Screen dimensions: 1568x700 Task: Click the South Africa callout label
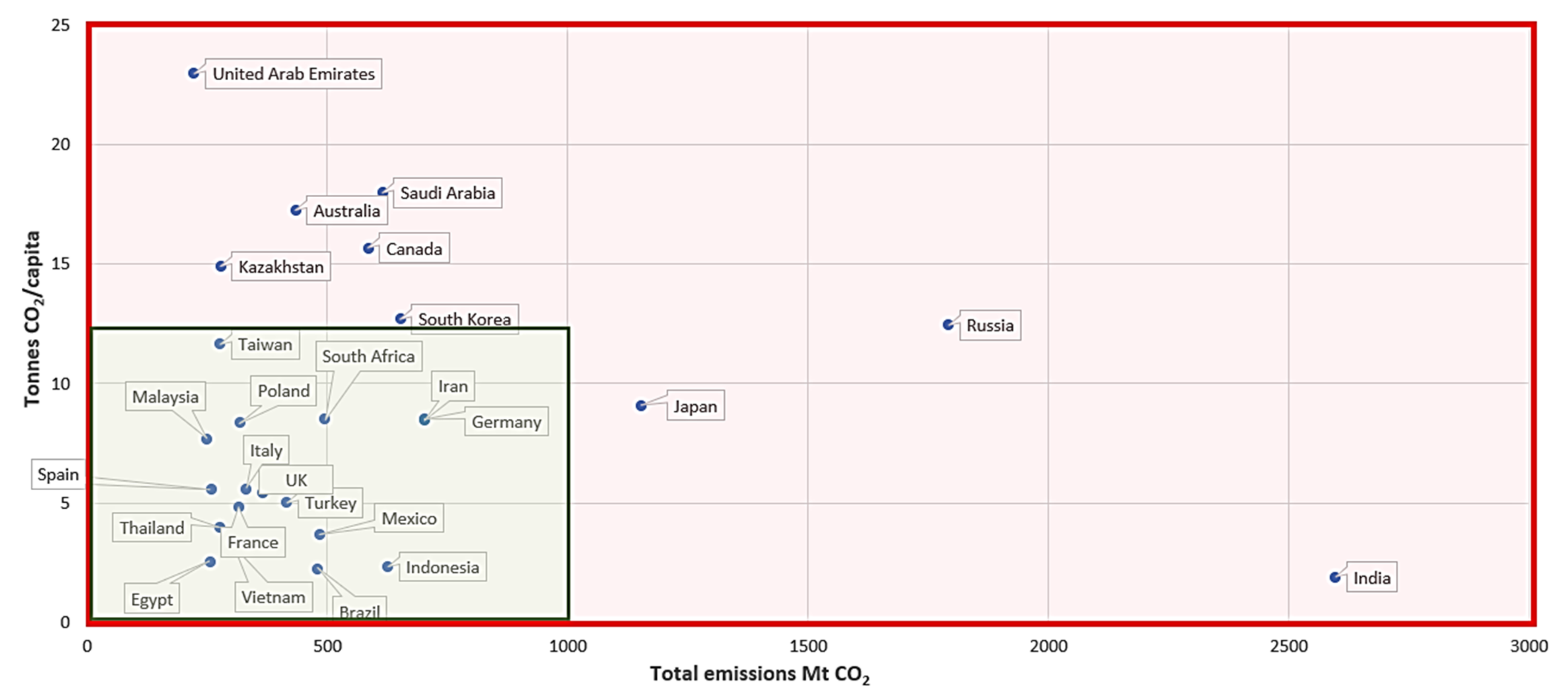click(x=368, y=356)
